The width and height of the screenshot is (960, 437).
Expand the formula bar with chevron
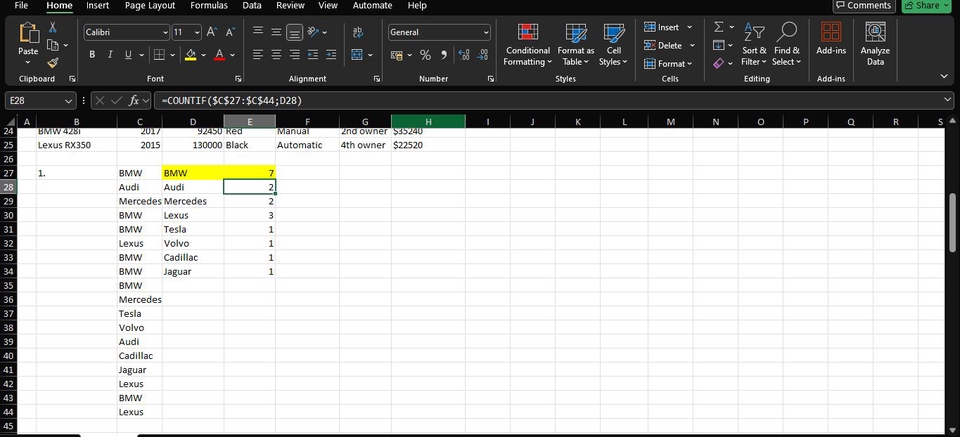(948, 100)
